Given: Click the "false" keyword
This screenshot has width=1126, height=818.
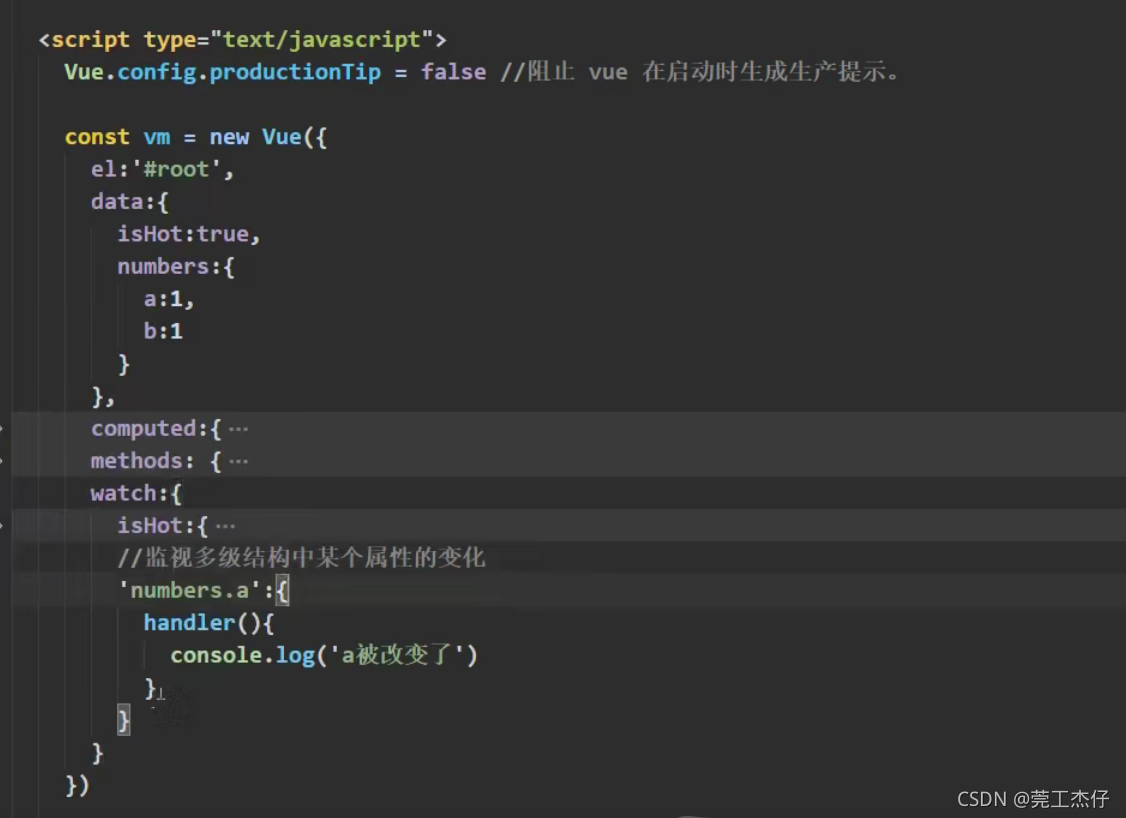Looking at the screenshot, I should point(453,72).
